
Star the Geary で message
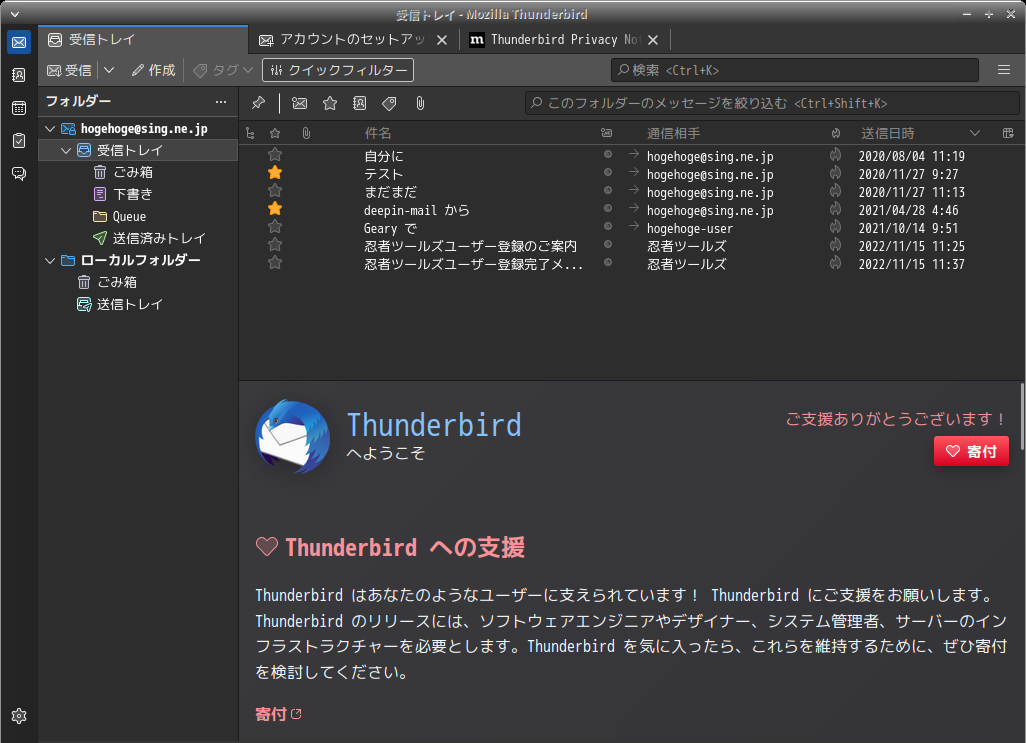tap(275, 227)
